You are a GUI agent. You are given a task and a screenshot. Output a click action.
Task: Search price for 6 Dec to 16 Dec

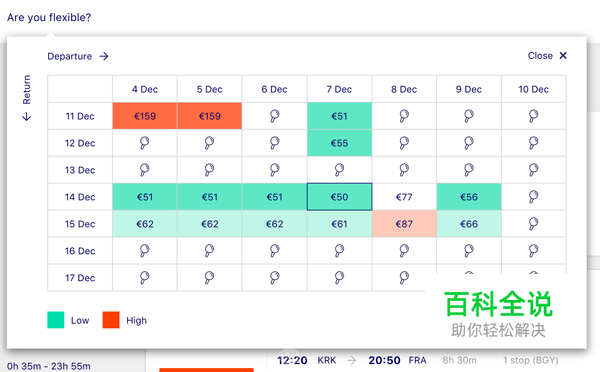[274, 251]
